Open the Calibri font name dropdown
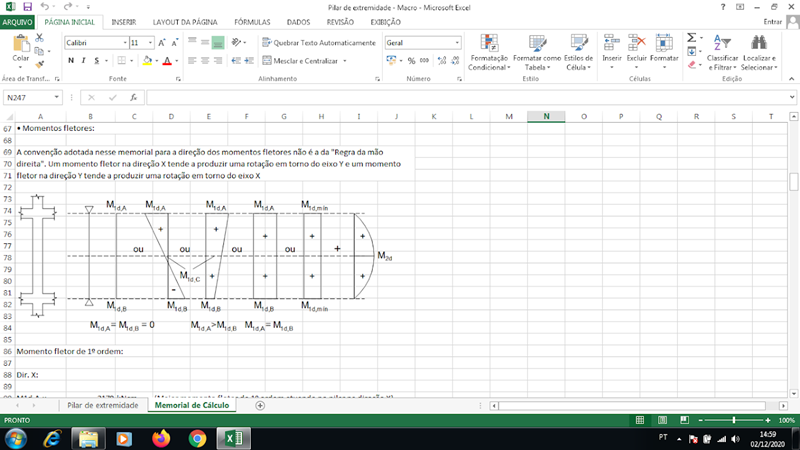Screen dimensions: 800x450 pyautogui.click(x=125, y=43)
